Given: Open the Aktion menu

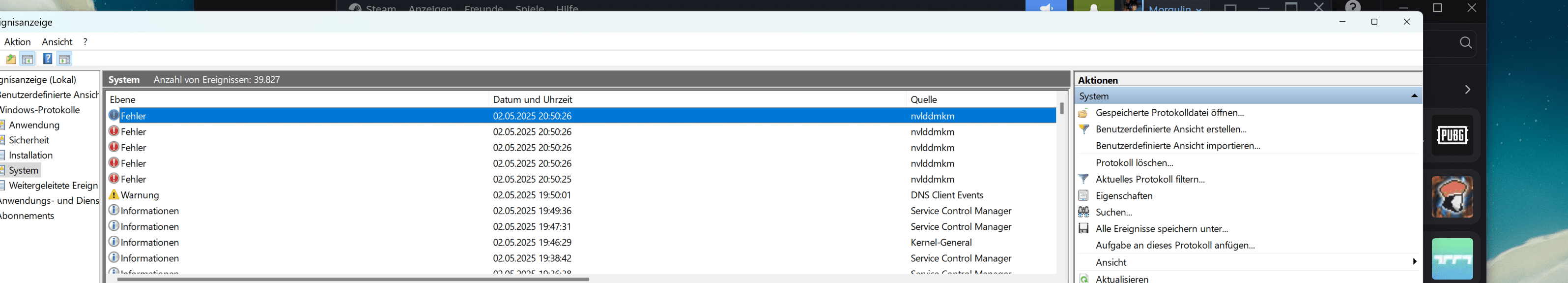Looking at the screenshot, I should coord(17,41).
